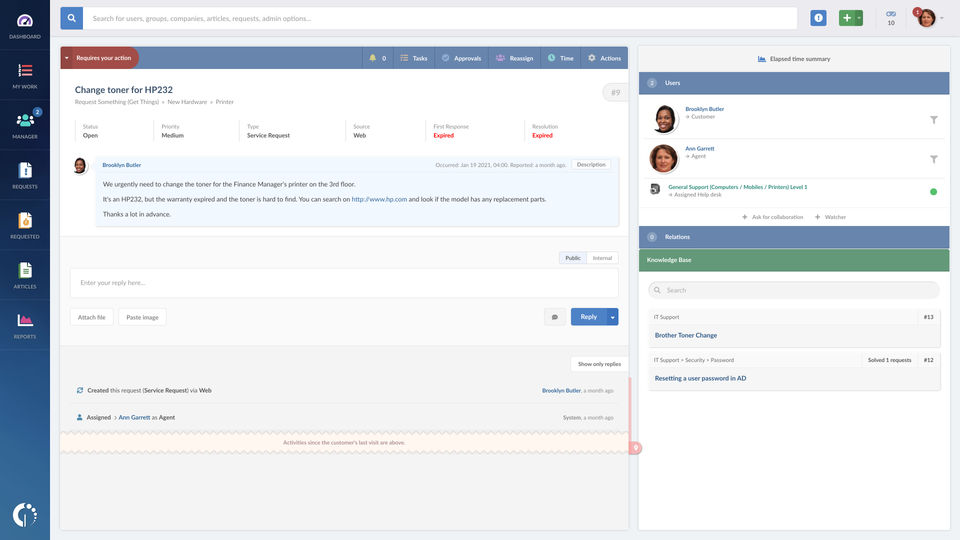
Task: Click the Description label button
Action: tap(591, 165)
